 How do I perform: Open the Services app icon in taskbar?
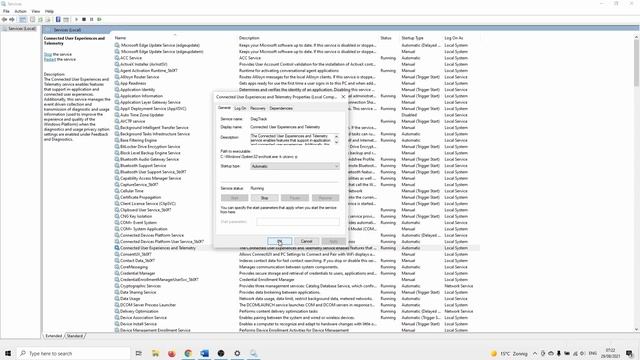click(253, 353)
